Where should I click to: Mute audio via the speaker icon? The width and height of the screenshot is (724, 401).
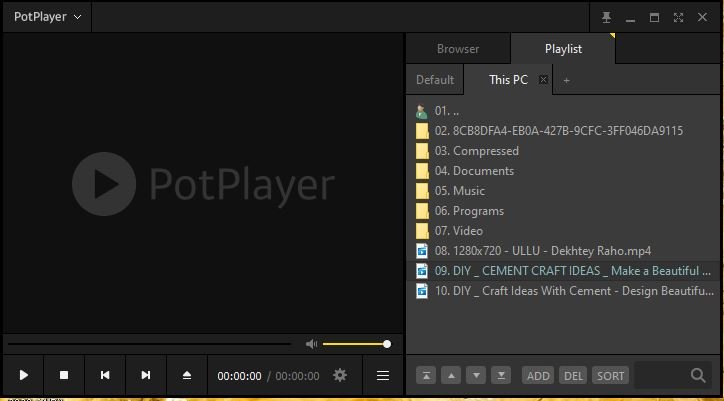click(x=312, y=344)
